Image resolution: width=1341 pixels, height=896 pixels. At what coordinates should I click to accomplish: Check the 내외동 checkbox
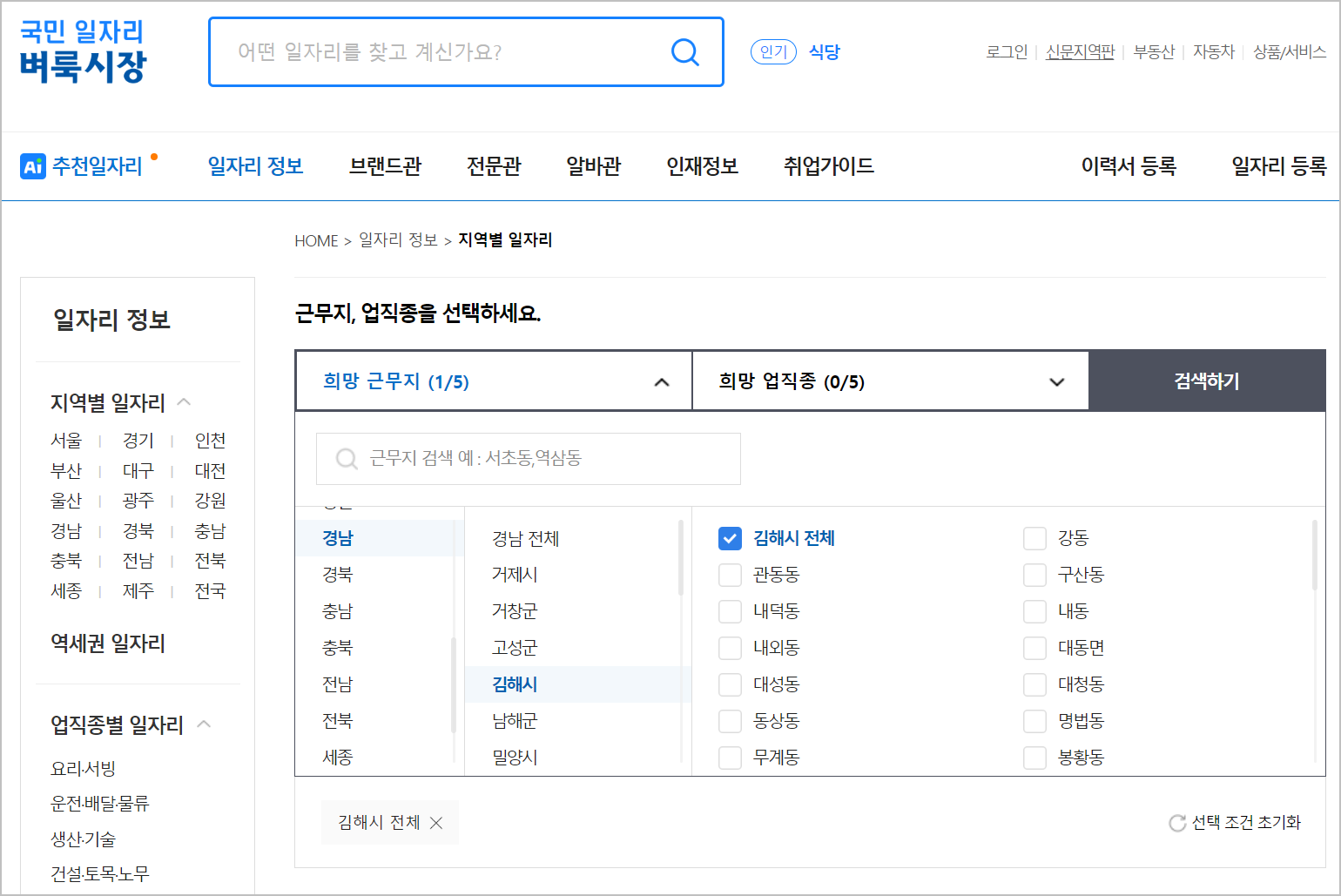click(730, 648)
